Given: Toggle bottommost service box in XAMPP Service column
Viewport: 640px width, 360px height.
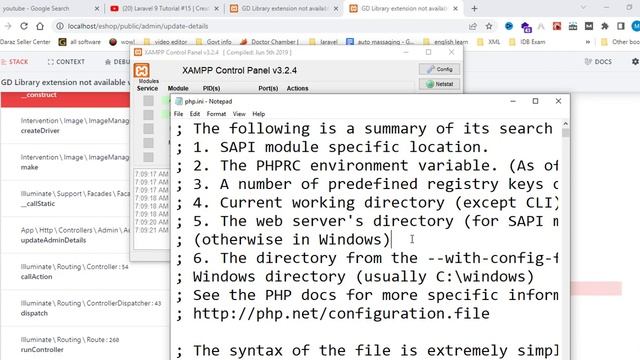Looking at the screenshot, I should [148, 157].
